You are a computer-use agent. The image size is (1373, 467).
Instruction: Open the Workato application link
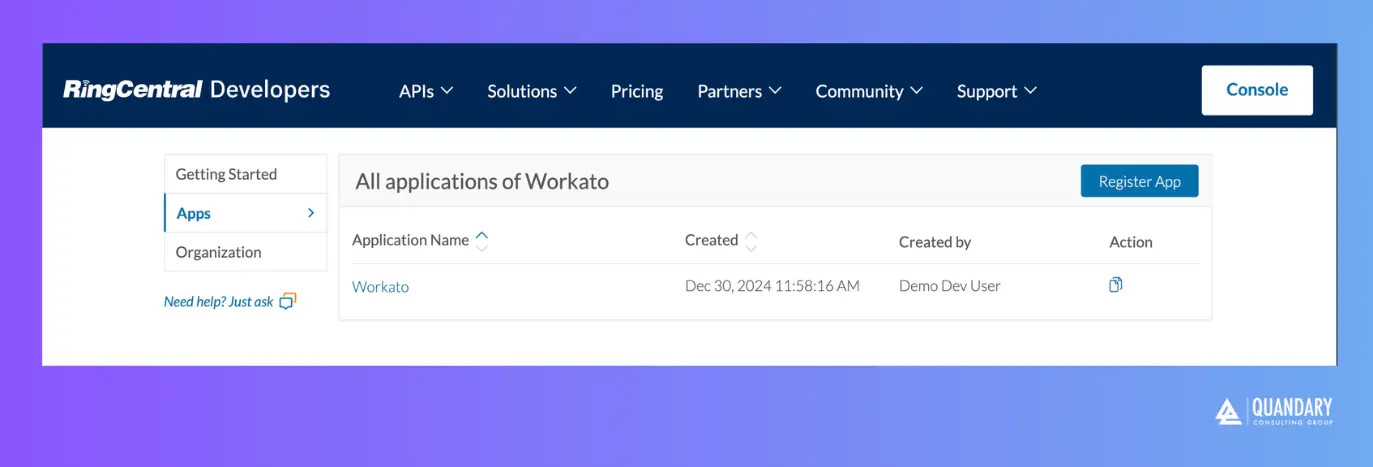pos(380,286)
